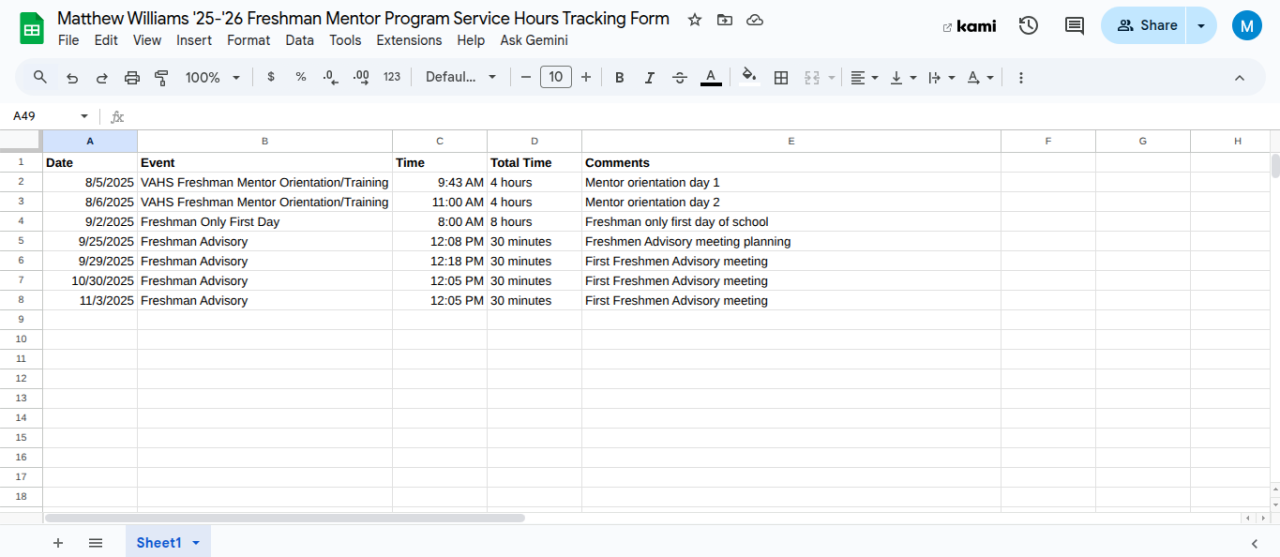Open the borders tool
Image resolution: width=1280 pixels, height=557 pixels.
click(x=782, y=77)
